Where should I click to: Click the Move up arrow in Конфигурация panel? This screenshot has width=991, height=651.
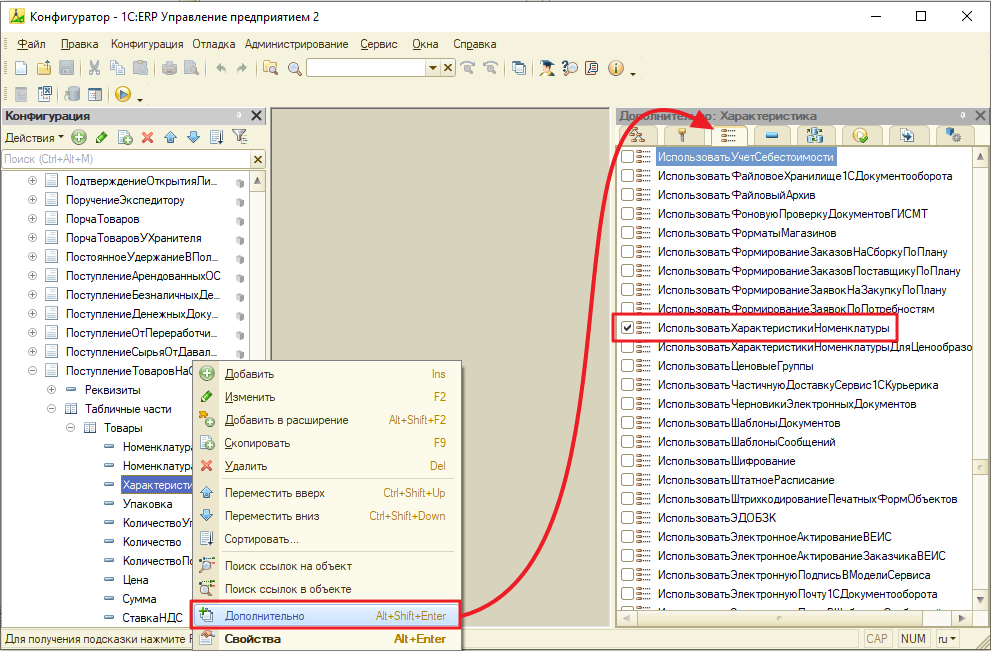point(171,137)
